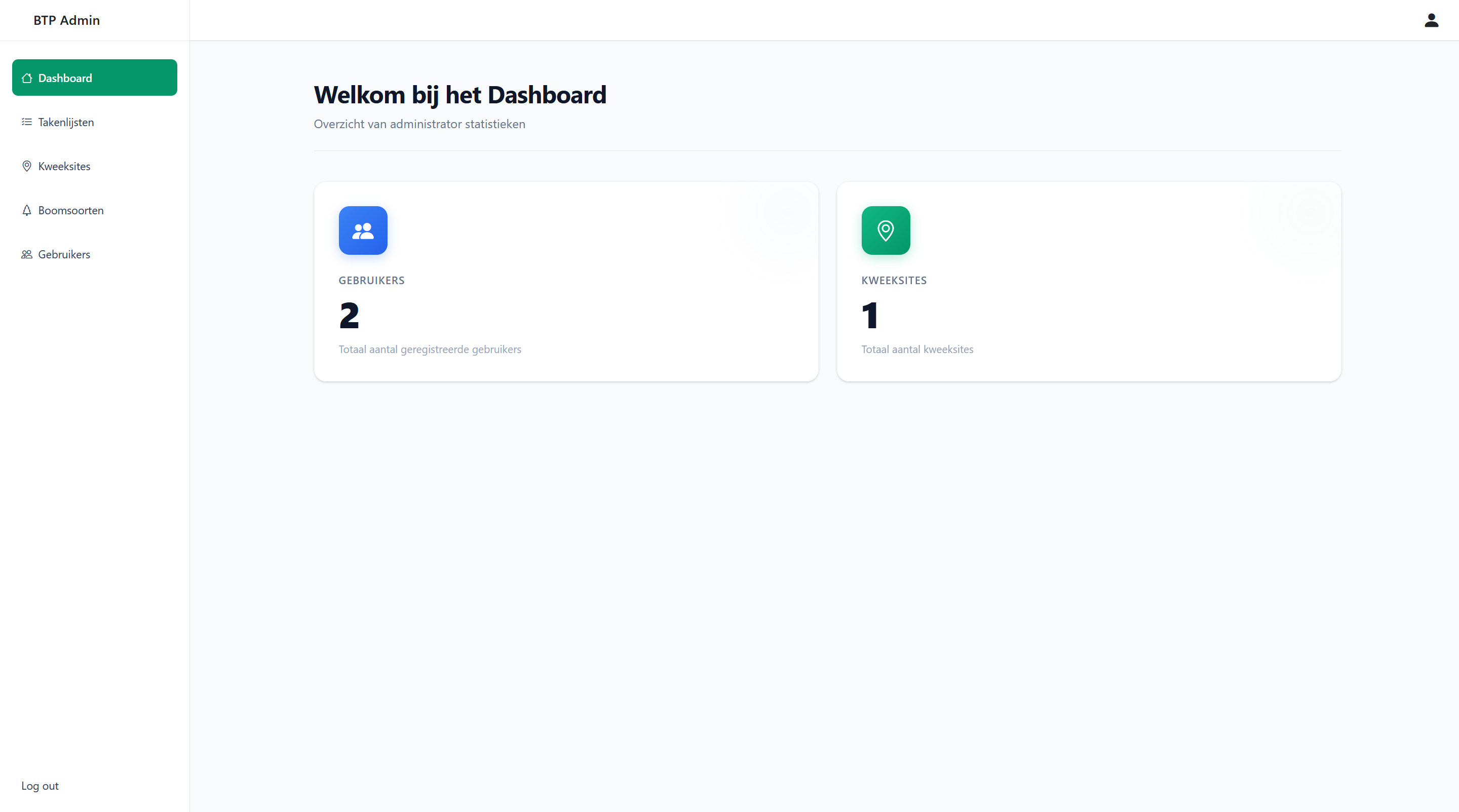Screen dimensions: 1459x812
Task: Navigate to Boomsoorten
Action: click(x=95, y=210)
